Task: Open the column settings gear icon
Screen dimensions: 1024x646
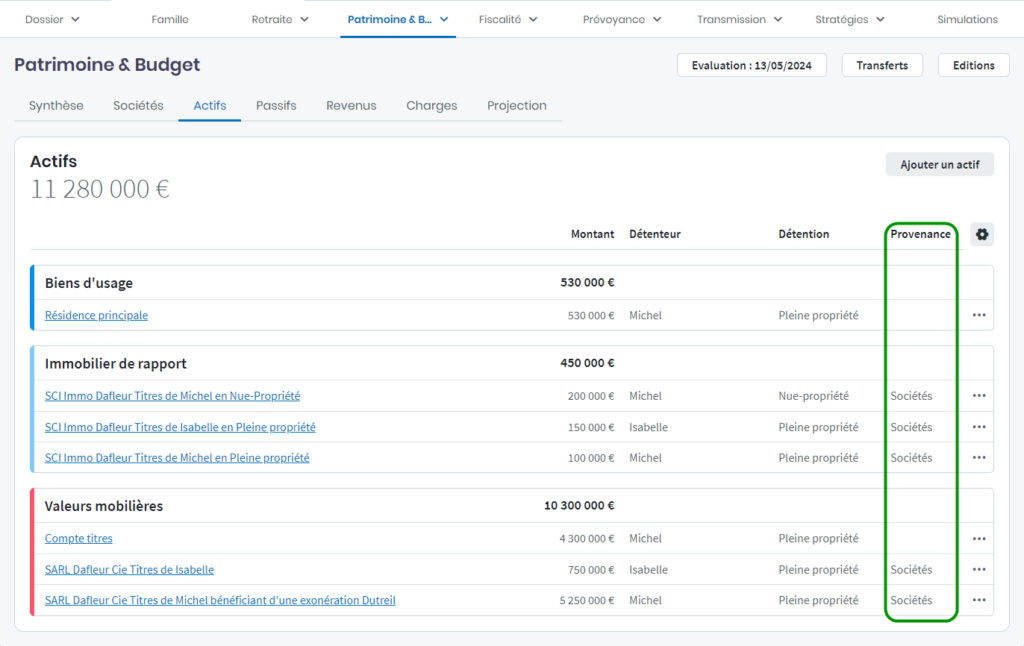Action: (981, 235)
